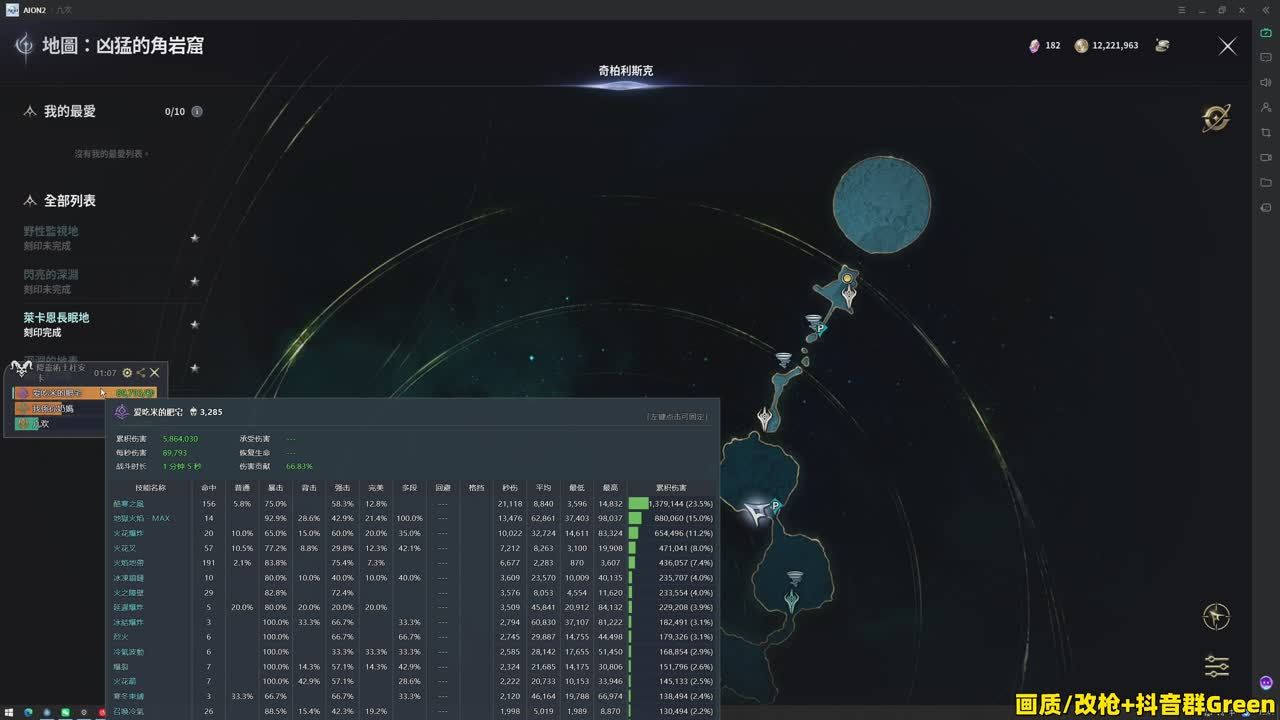Sort table by 技能名称 column
The width and height of the screenshot is (1280, 720).
[149, 488]
